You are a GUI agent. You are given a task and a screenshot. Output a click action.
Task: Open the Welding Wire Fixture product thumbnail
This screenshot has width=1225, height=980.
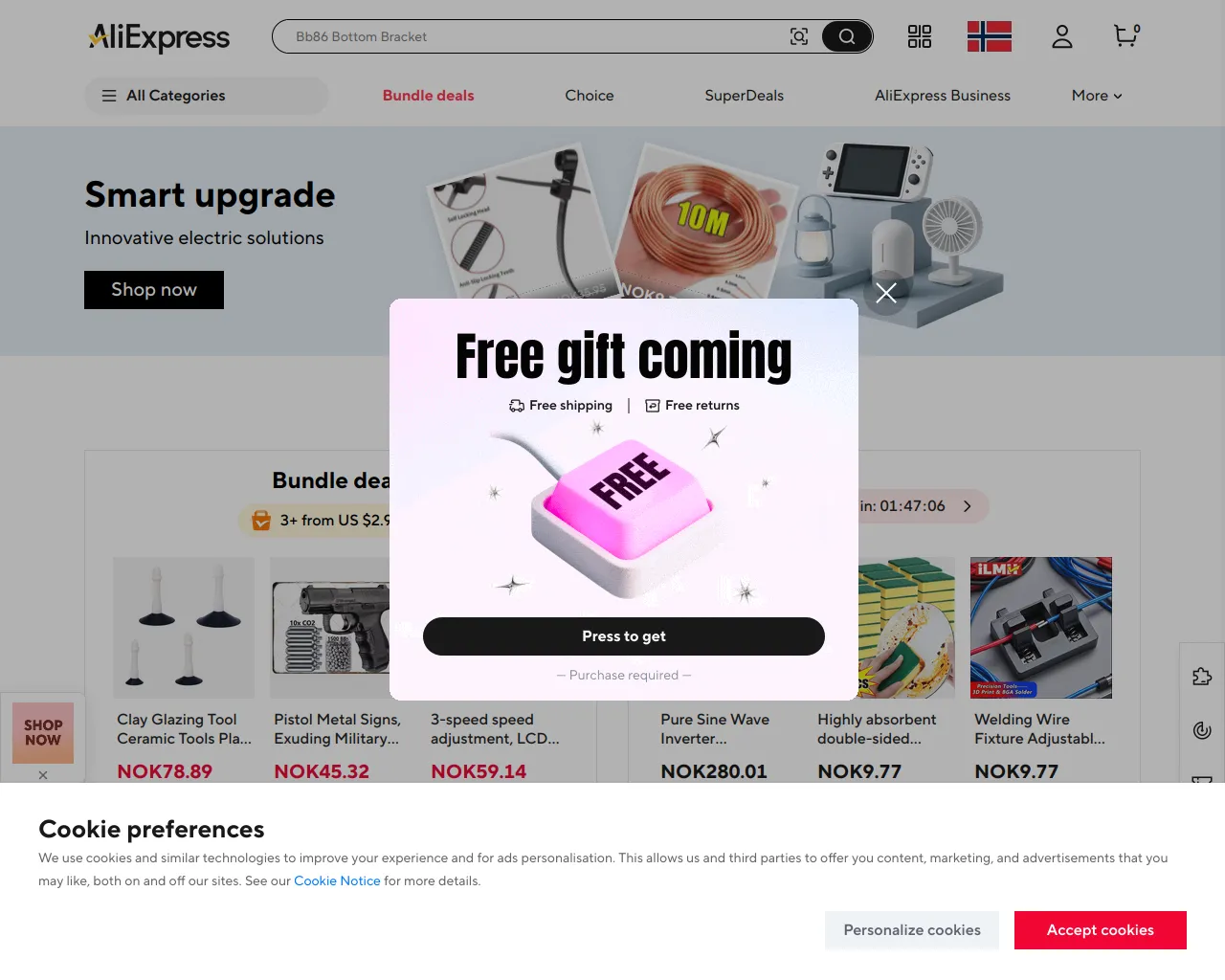click(x=1041, y=628)
